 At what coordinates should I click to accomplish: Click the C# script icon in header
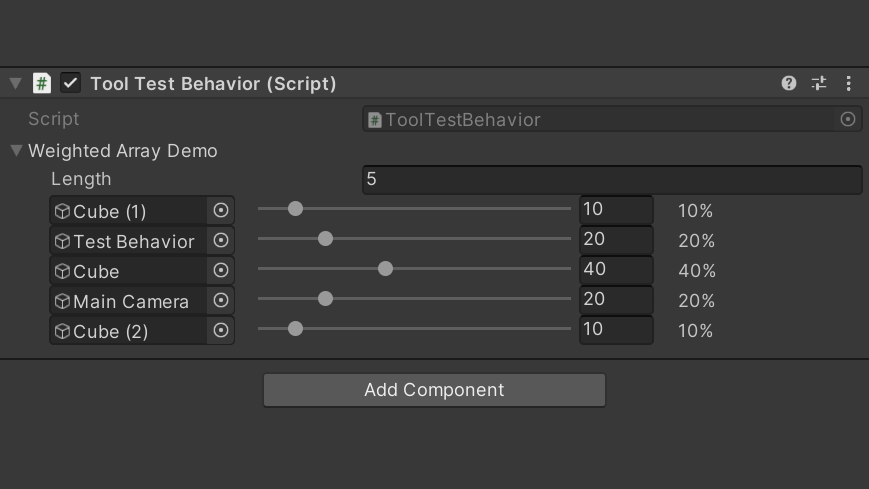(x=42, y=83)
